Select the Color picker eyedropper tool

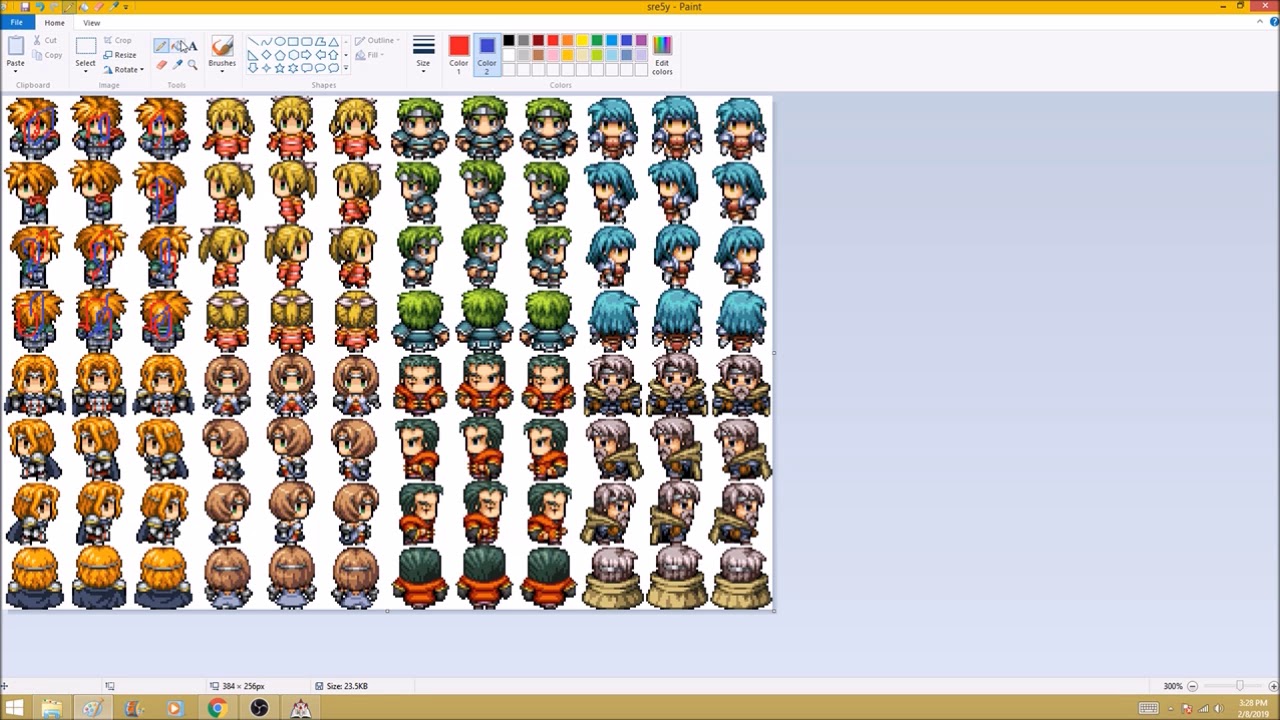click(177, 65)
